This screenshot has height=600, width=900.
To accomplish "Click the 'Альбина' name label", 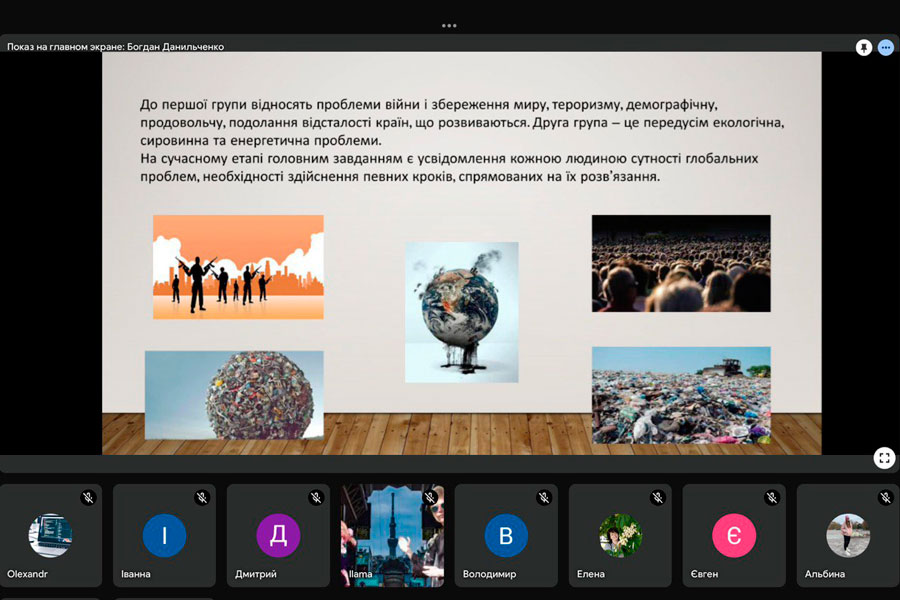I will point(825,574).
